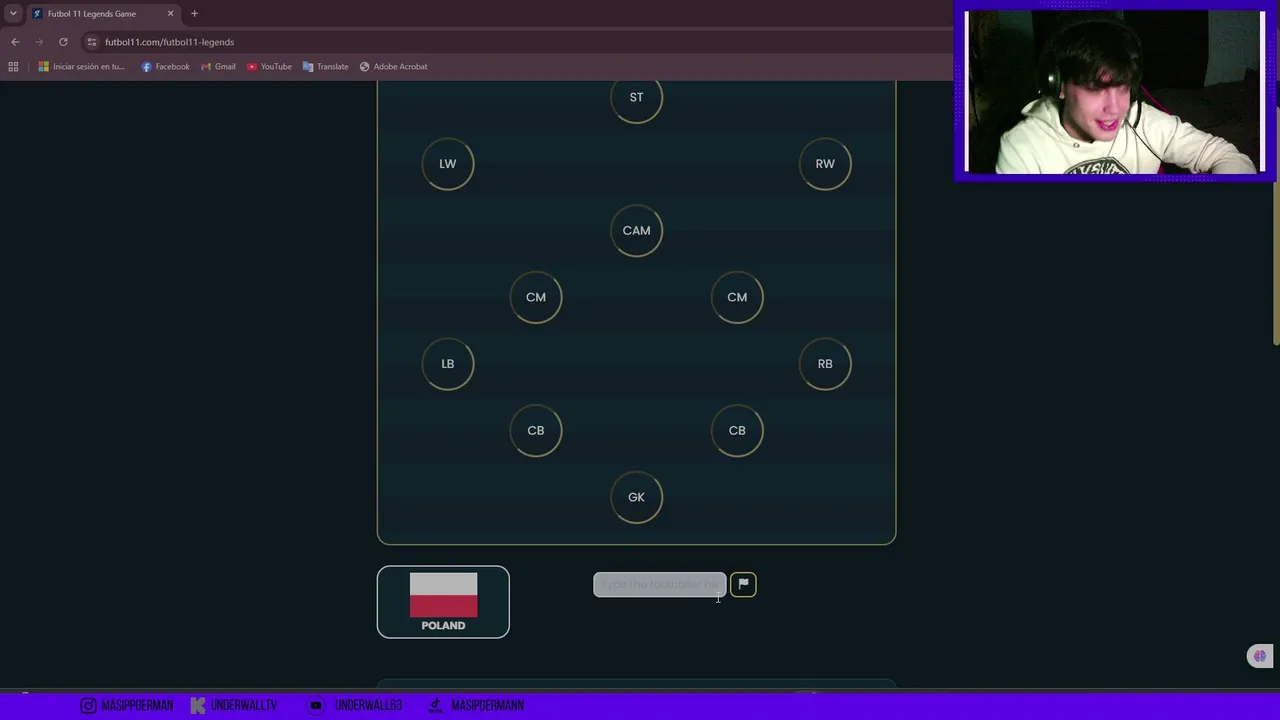Close the Futbol 11 Legends Game tab
The width and height of the screenshot is (1280, 720).
tap(170, 14)
